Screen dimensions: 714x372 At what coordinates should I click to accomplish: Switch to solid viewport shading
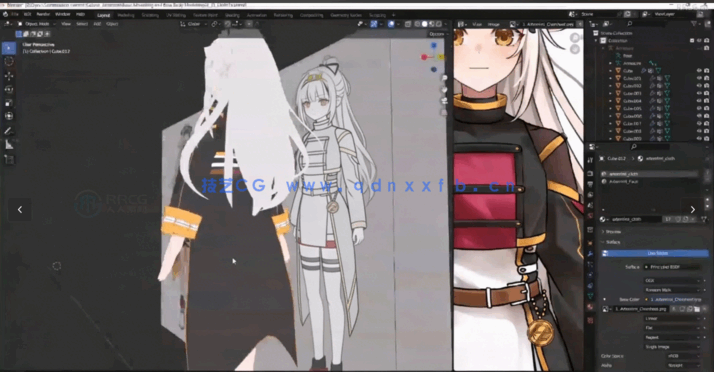(424, 24)
